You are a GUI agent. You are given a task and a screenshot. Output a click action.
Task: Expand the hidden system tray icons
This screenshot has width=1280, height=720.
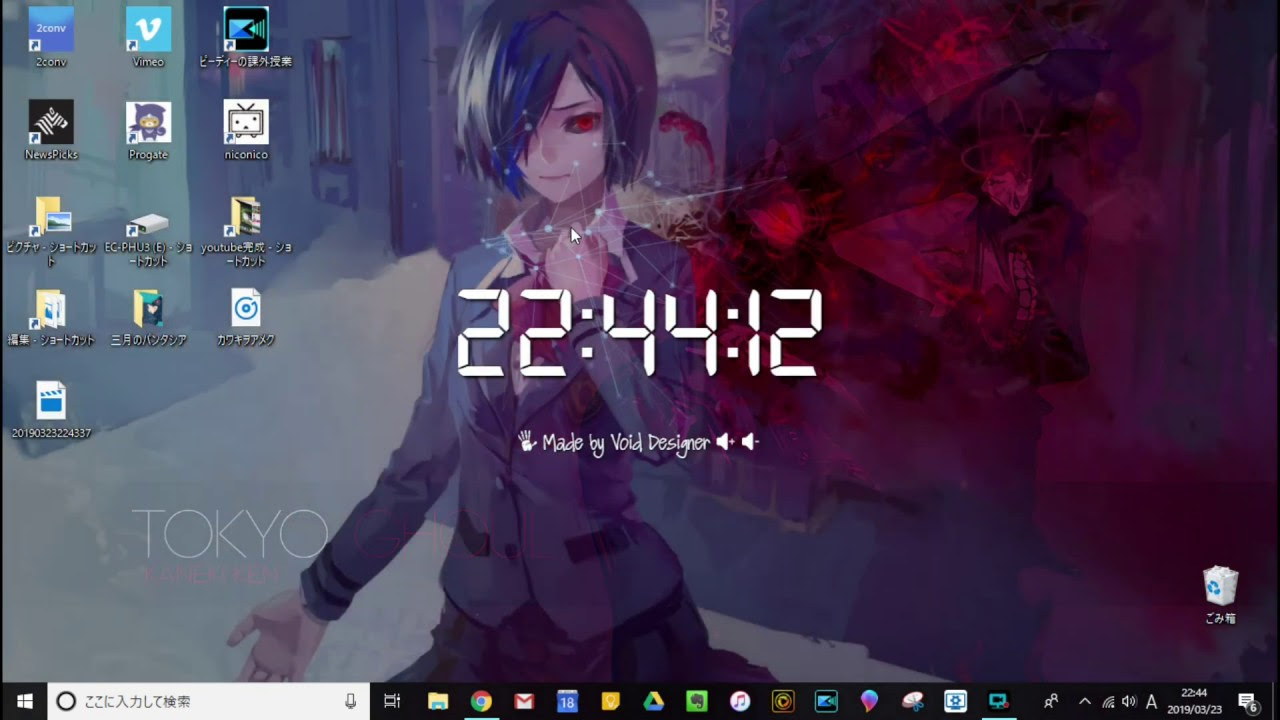1084,701
